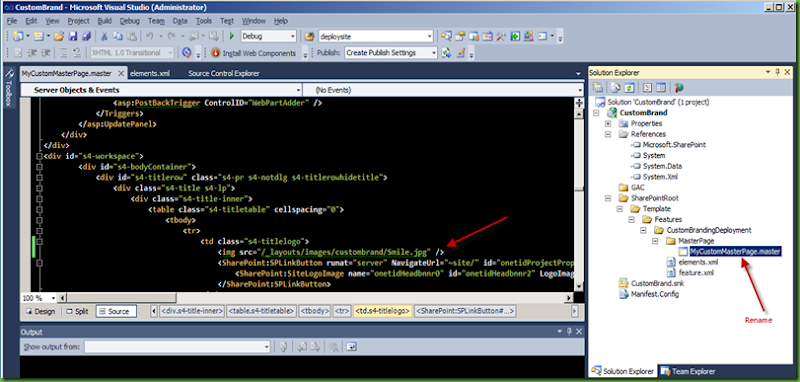Click the Redo toolbar icon

(171, 36)
